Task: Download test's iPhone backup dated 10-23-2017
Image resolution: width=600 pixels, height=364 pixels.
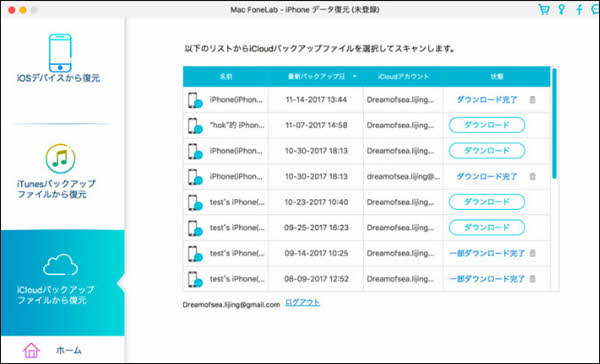Action: (487, 202)
